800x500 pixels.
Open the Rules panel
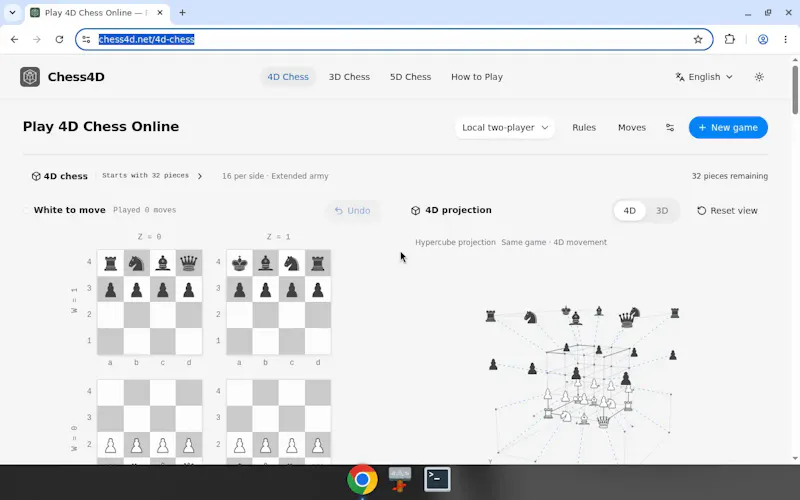coord(584,128)
